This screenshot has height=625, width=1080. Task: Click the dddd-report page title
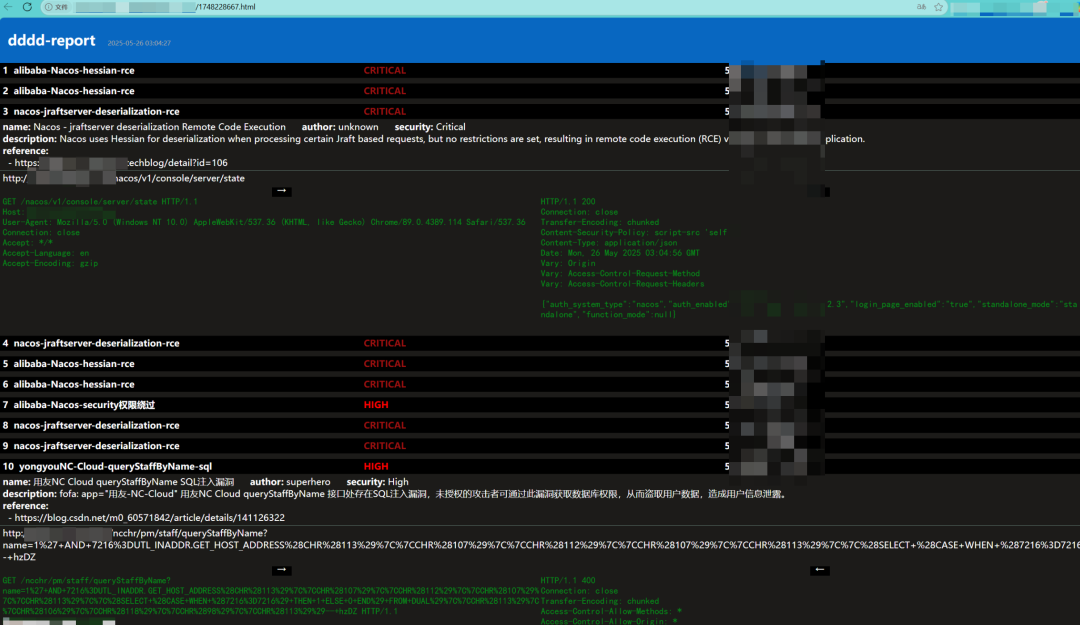coord(52,41)
